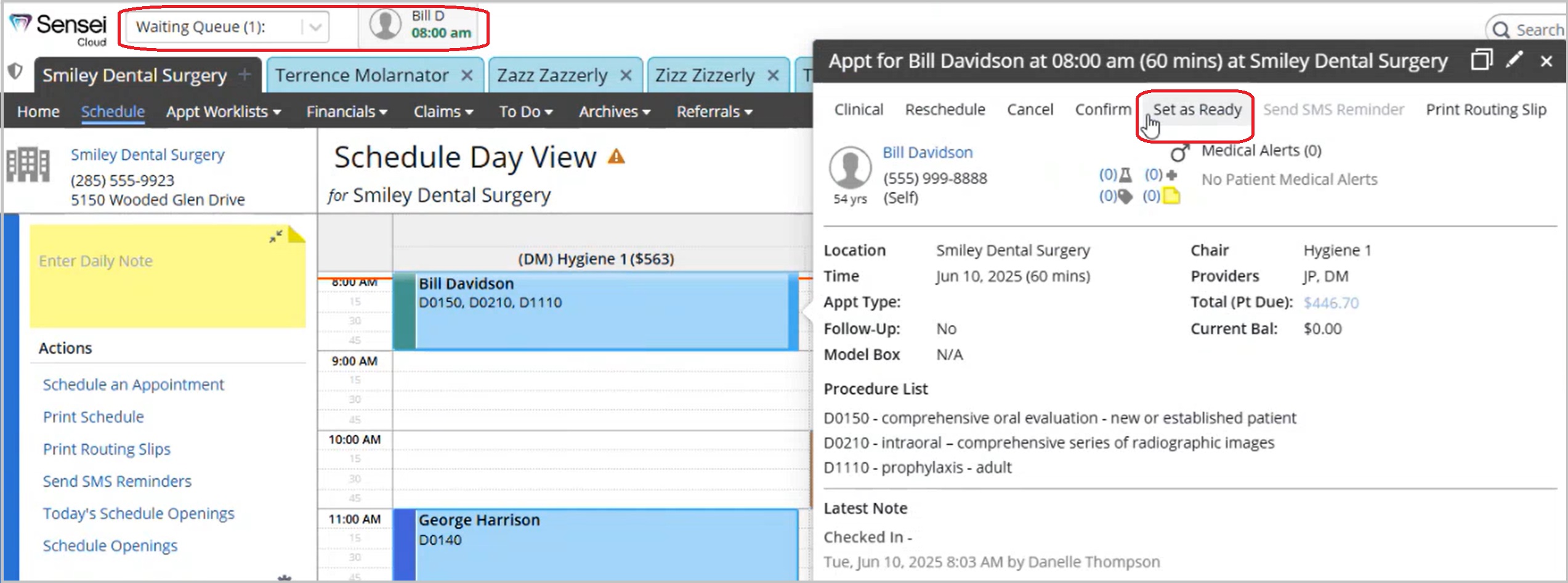Go to Home menu item
Image resolution: width=1568 pixels, height=583 pixels.
[38, 112]
